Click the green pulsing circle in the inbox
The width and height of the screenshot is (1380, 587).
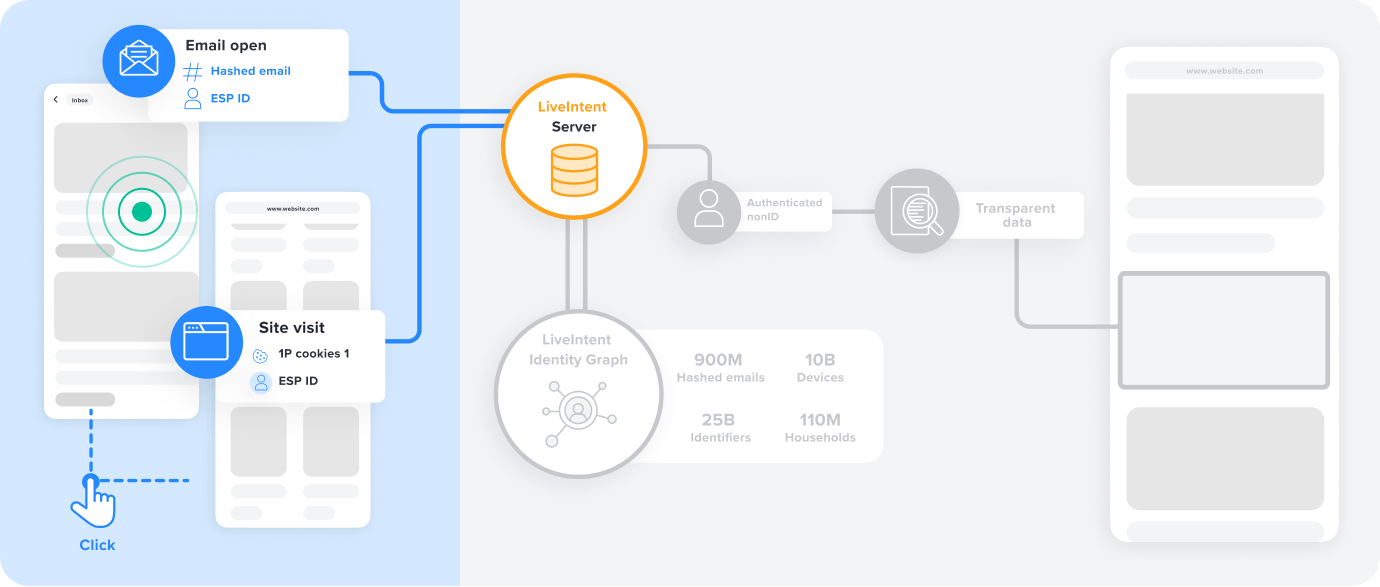point(141,211)
